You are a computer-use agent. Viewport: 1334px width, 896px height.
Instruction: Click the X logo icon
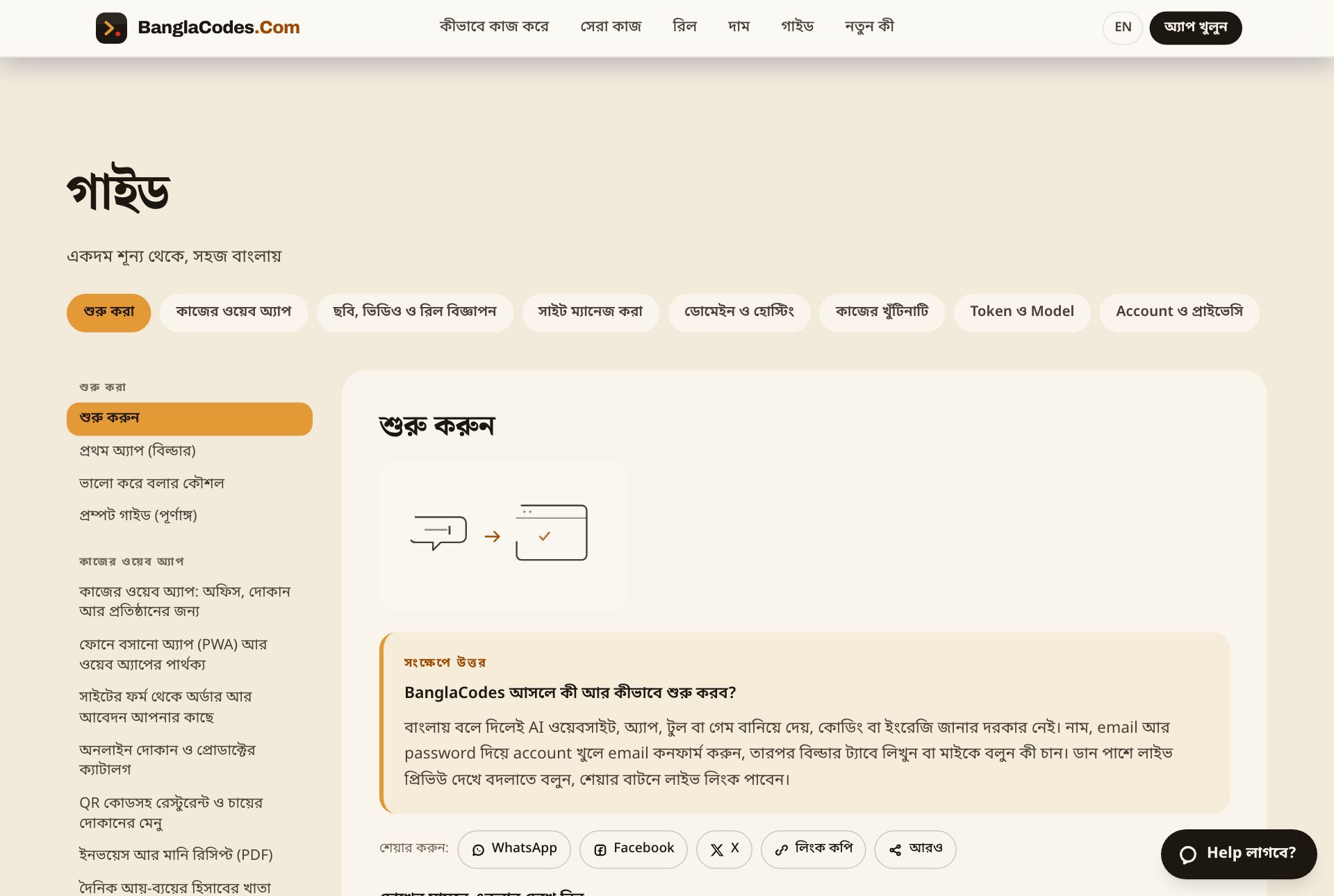[x=717, y=850]
